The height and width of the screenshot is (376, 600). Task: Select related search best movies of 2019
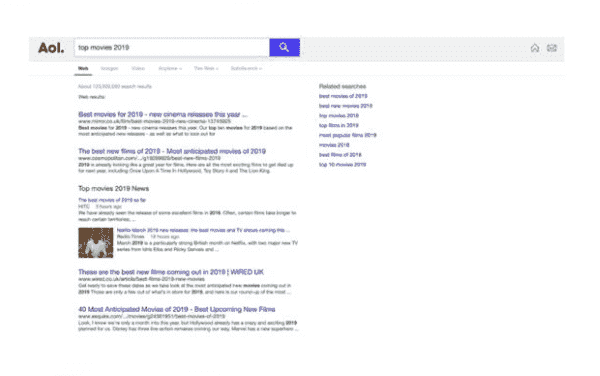click(343, 96)
